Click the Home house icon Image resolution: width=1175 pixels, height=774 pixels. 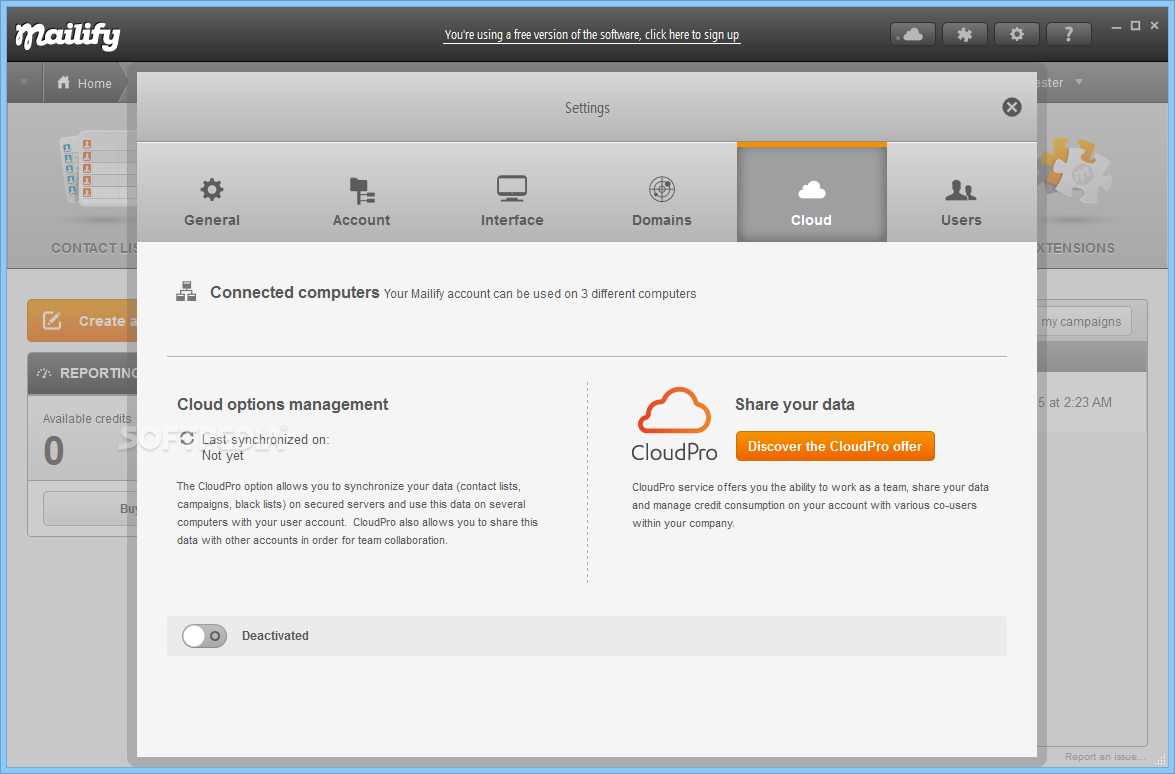64,82
